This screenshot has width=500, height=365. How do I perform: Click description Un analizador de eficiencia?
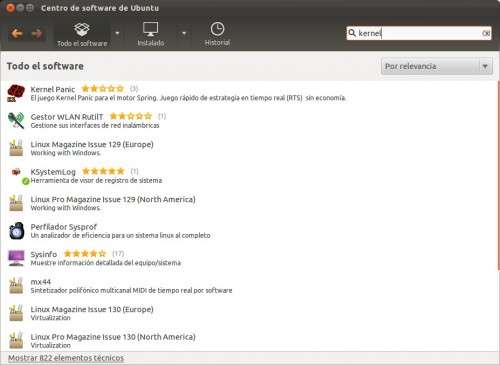(x=120, y=236)
